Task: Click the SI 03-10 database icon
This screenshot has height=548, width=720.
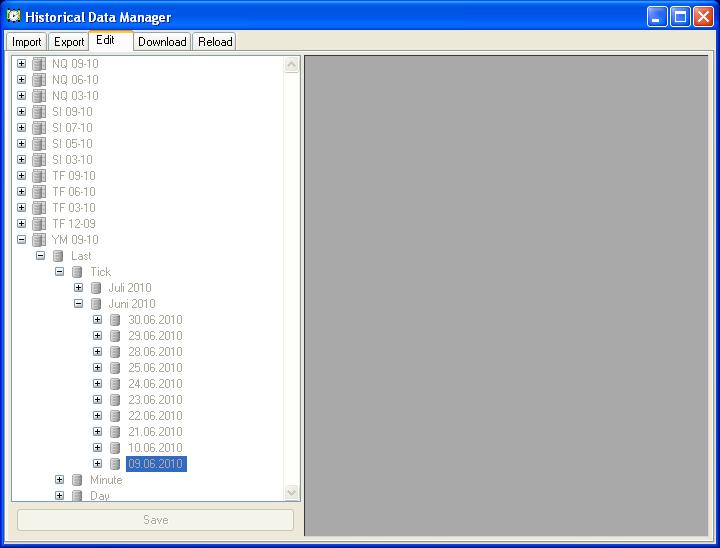Action: coord(39,159)
